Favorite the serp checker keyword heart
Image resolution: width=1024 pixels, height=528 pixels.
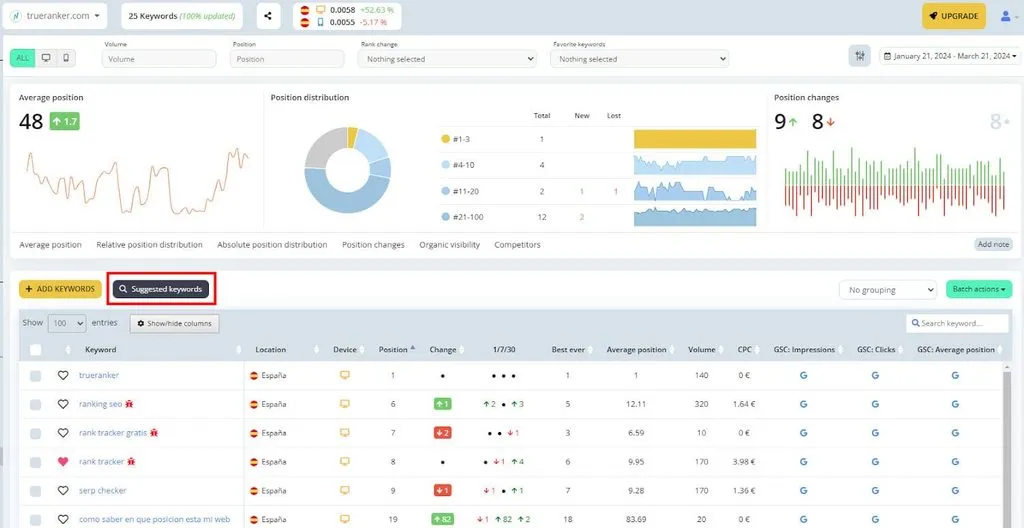[x=63, y=491]
